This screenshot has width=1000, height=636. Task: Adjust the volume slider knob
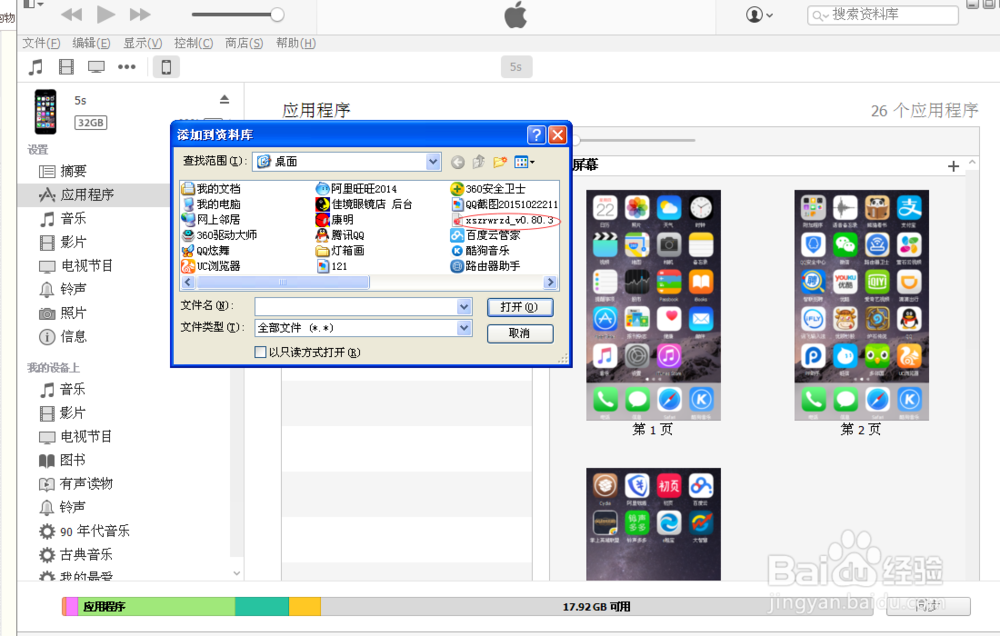point(277,14)
